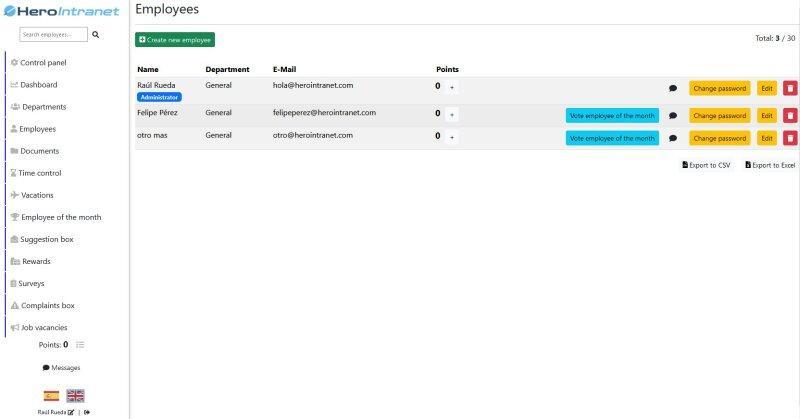The width and height of the screenshot is (800, 419).
Task: Open Messages link in sidebar
Action: pos(61,368)
